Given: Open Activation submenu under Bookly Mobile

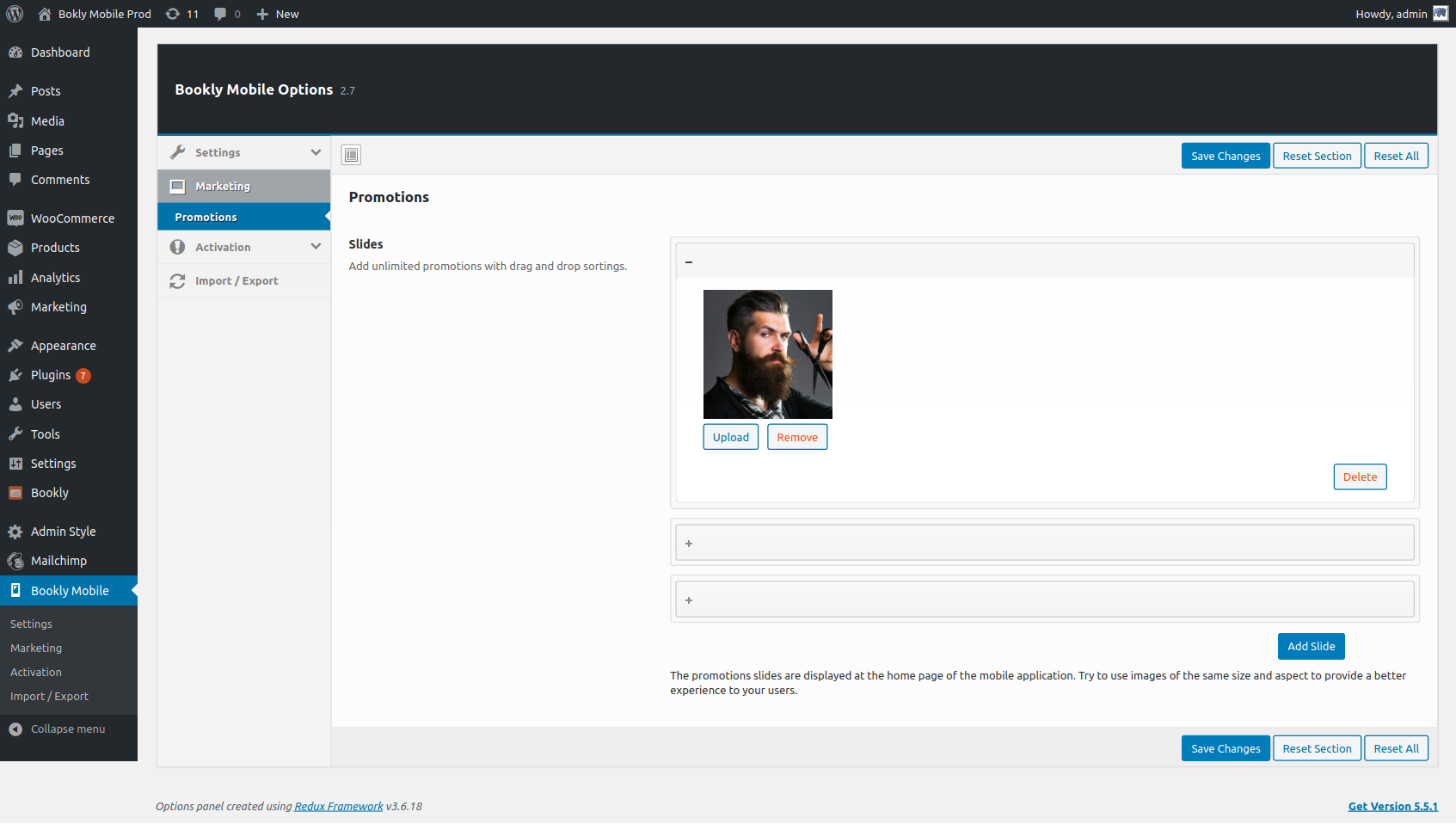Looking at the screenshot, I should click(x=36, y=672).
